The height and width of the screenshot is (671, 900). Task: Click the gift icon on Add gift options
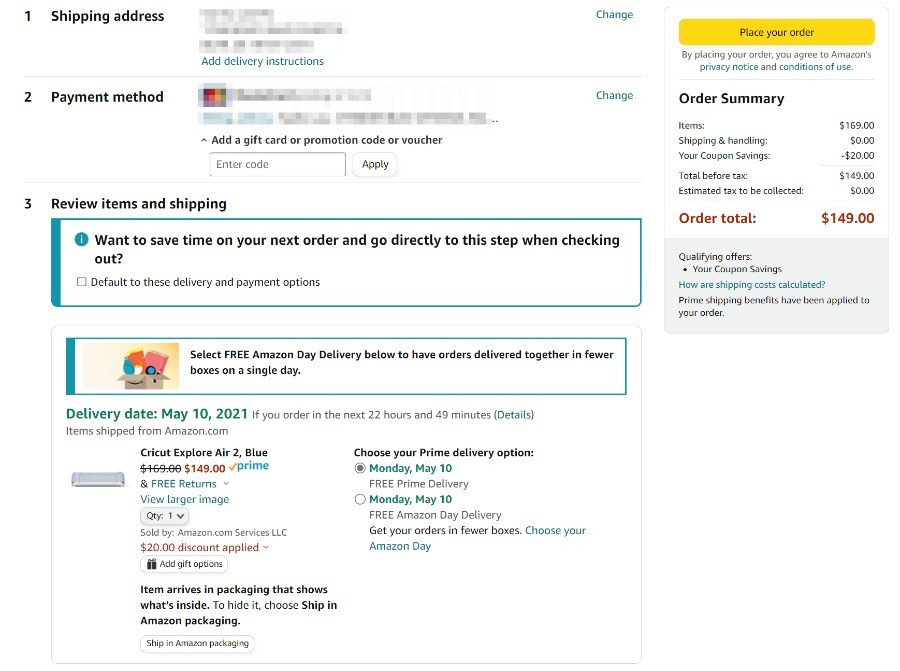tap(152, 564)
